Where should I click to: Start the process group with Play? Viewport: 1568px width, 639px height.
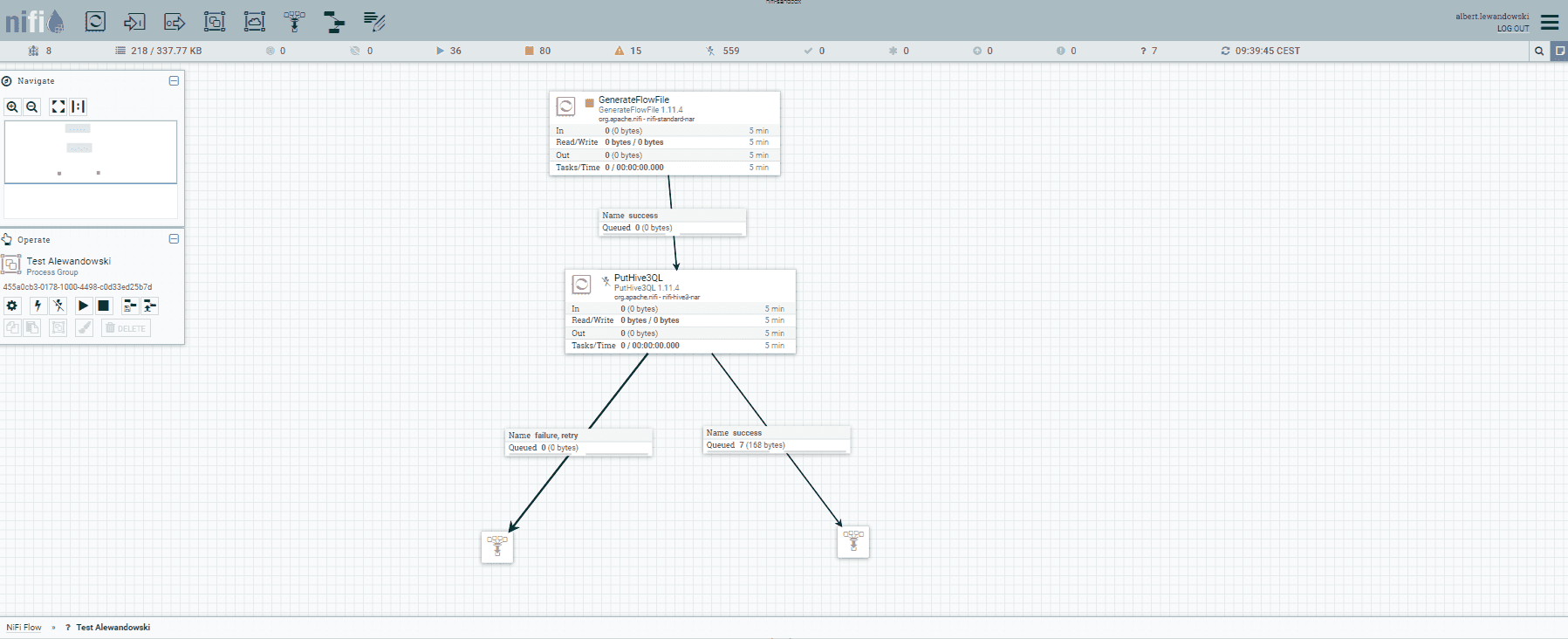83,306
